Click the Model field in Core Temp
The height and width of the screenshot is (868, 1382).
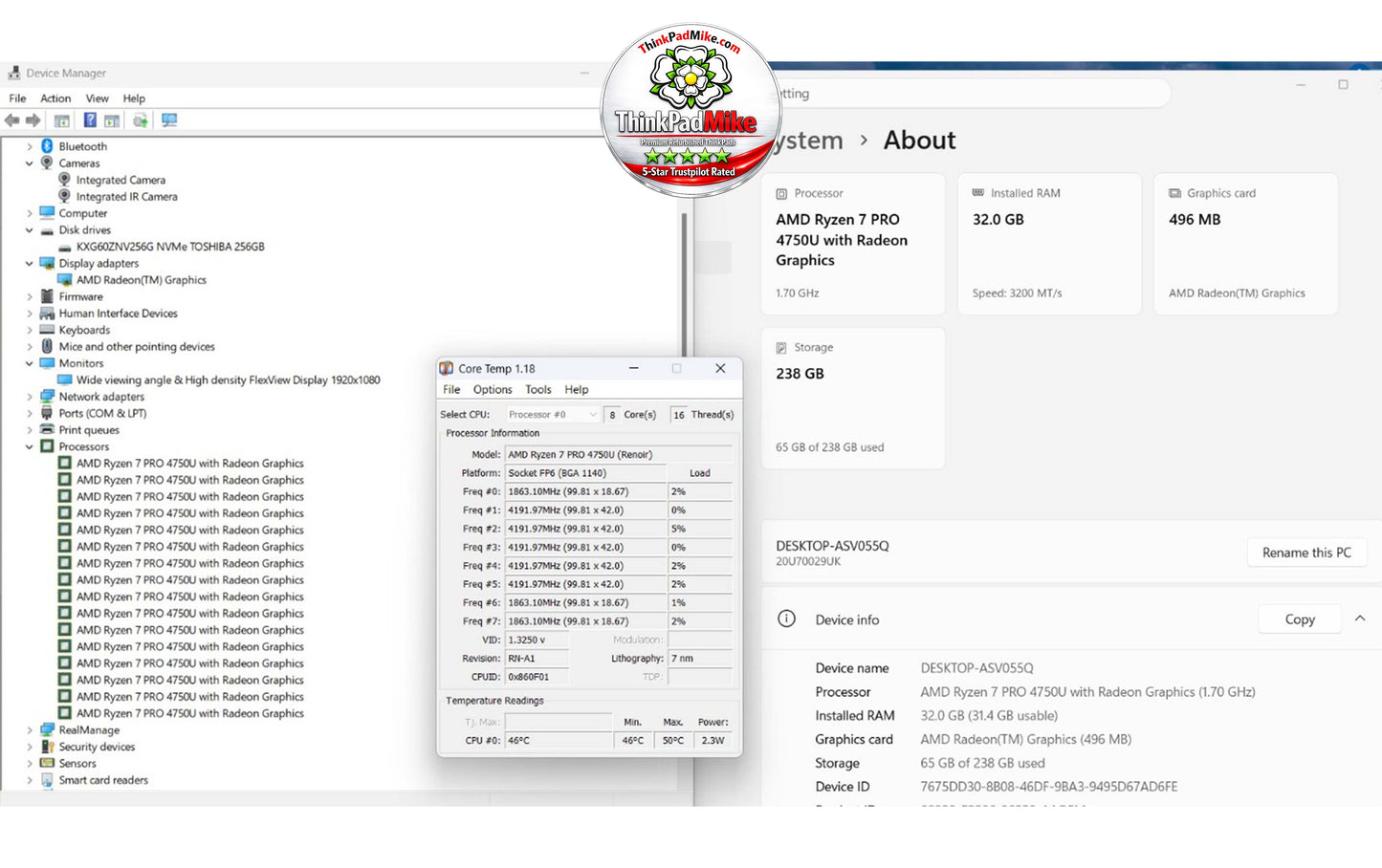tap(618, 455)
